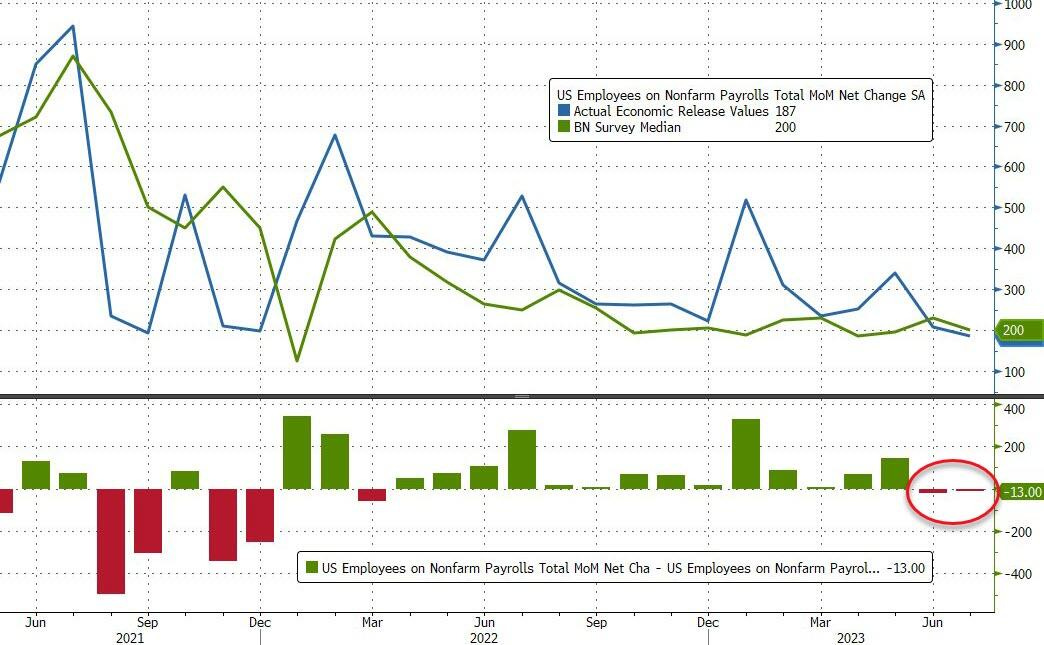Click the green BN Survey Median swatch

pyautogui.click(x=564, y=127)
